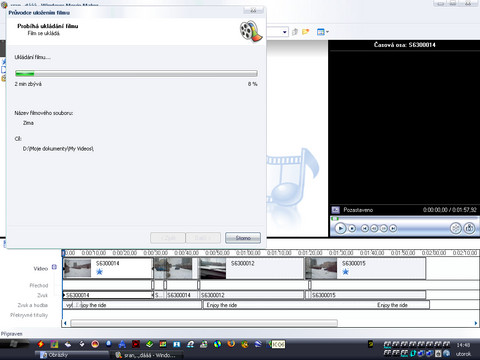Viewport: 480px width, 360px height.
Task: Click the up-one-level icon in Movie Maker toolbar
Action: click(x=295, y=32)
